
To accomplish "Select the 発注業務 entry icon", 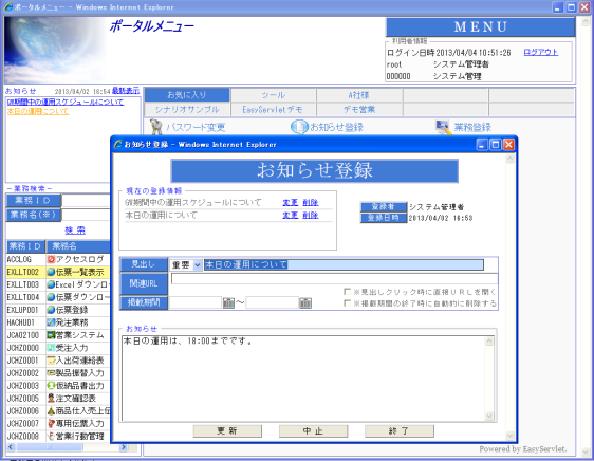I will [x=51, y=322].
